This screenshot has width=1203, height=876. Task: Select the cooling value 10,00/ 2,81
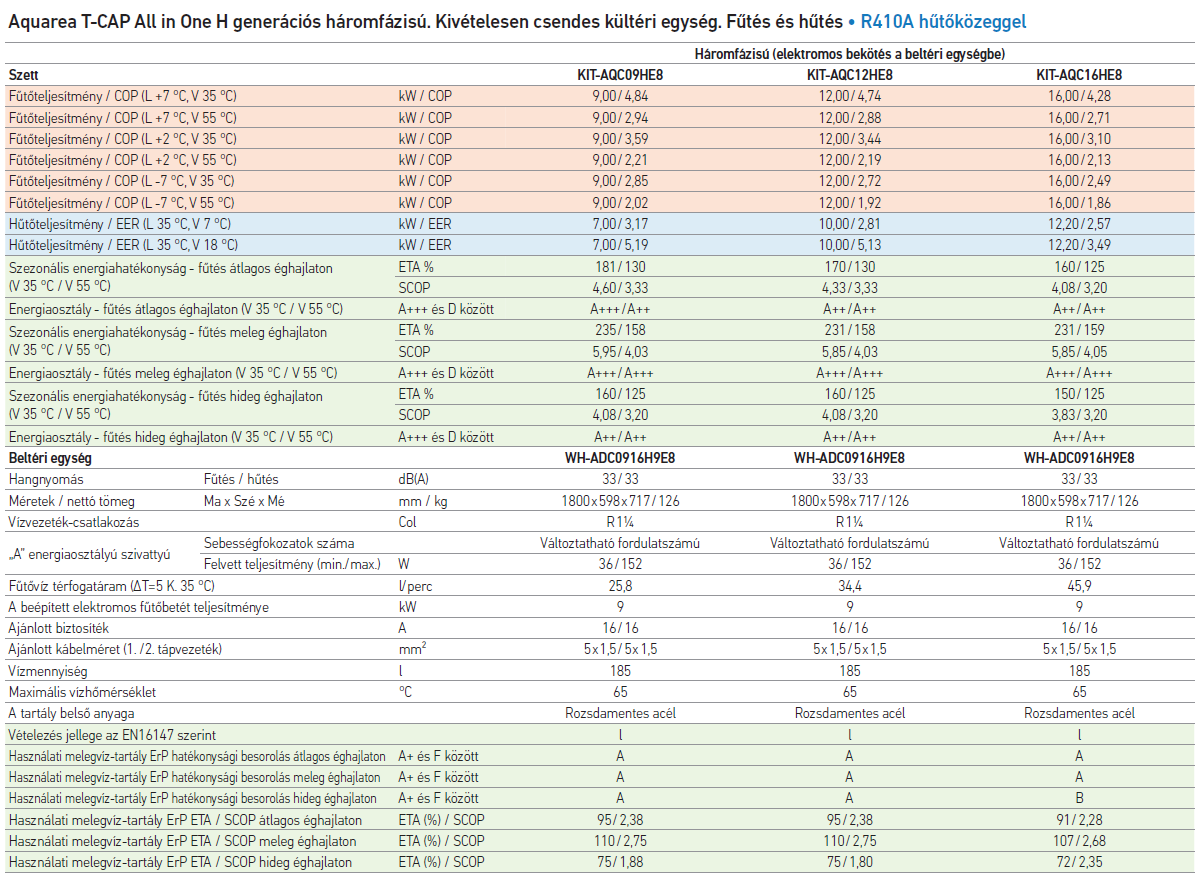pos(849,224)
